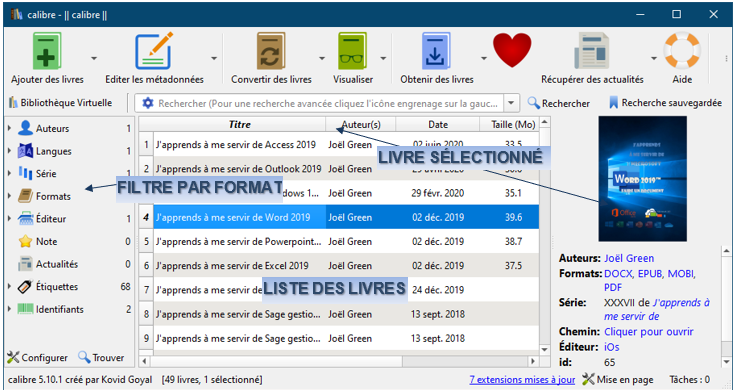The width and height of the screenshot is (734, 390).
Task: Click the Date column header
Action: point(438,125)
